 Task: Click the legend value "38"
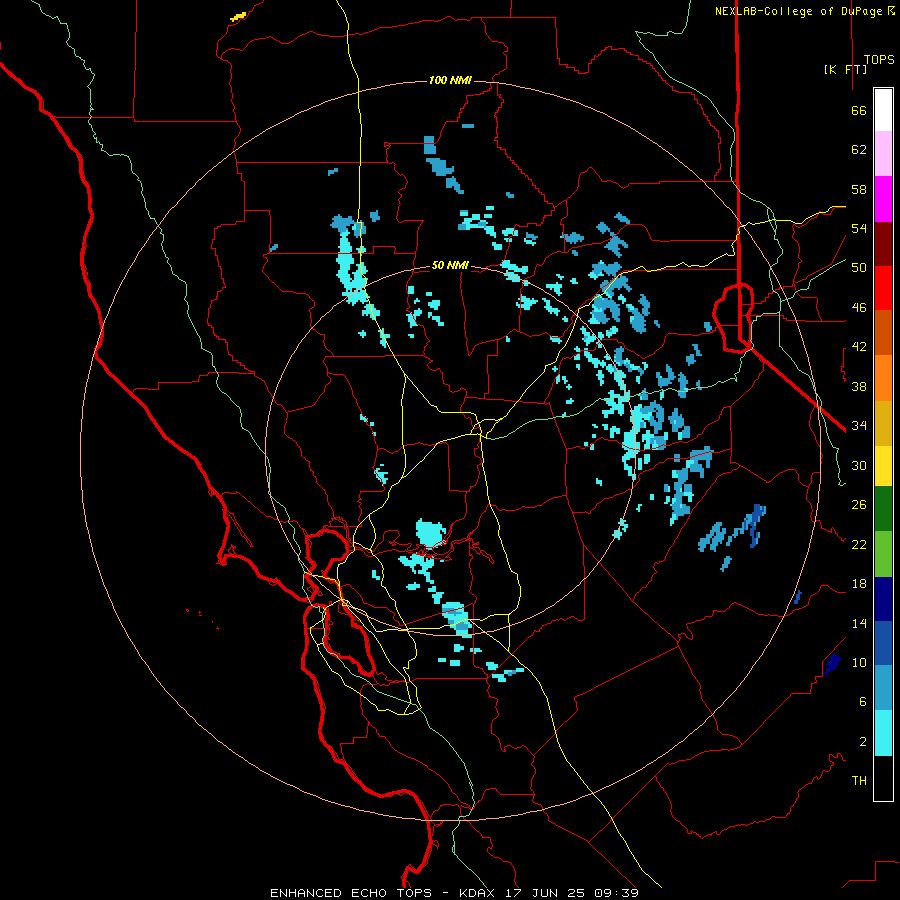(859, 387)
